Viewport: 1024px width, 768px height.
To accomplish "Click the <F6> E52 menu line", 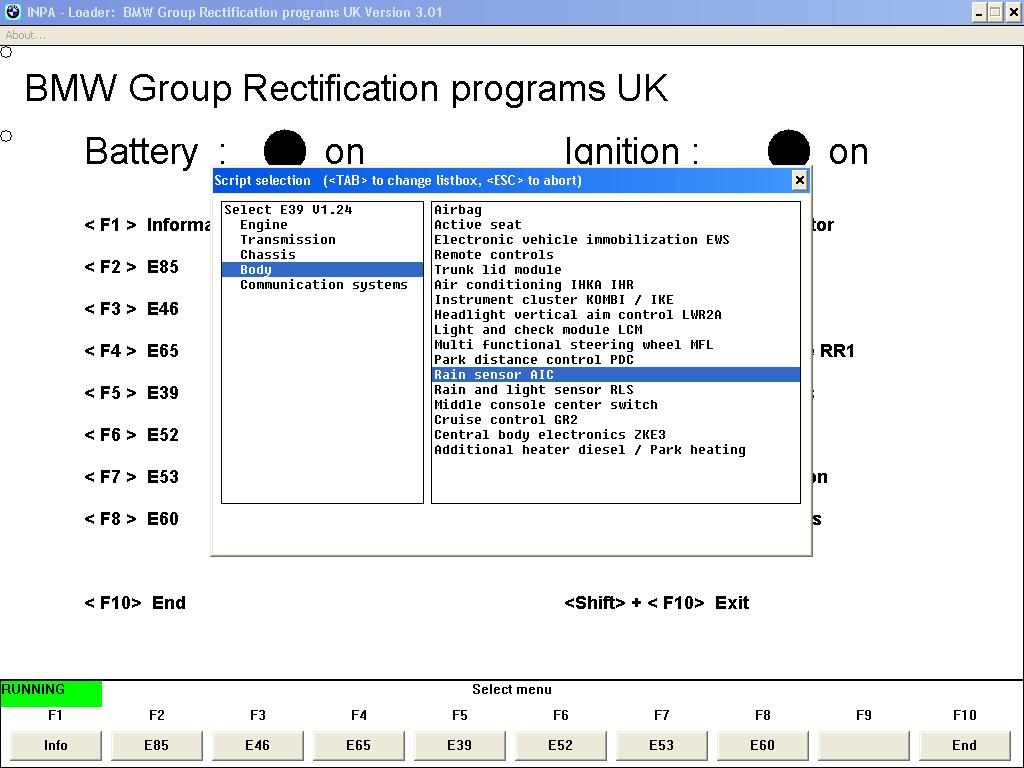I will click(x=131, y=435).
